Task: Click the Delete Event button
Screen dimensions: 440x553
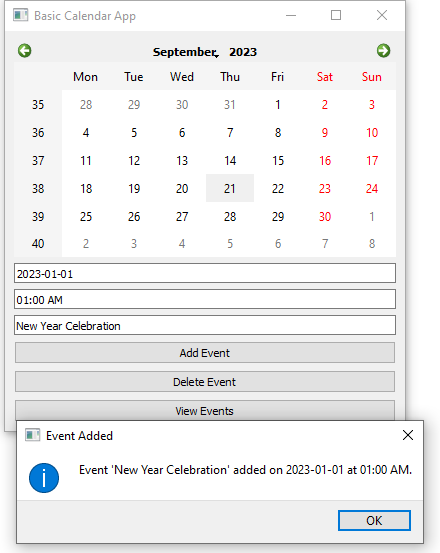Action: (205, 382)
